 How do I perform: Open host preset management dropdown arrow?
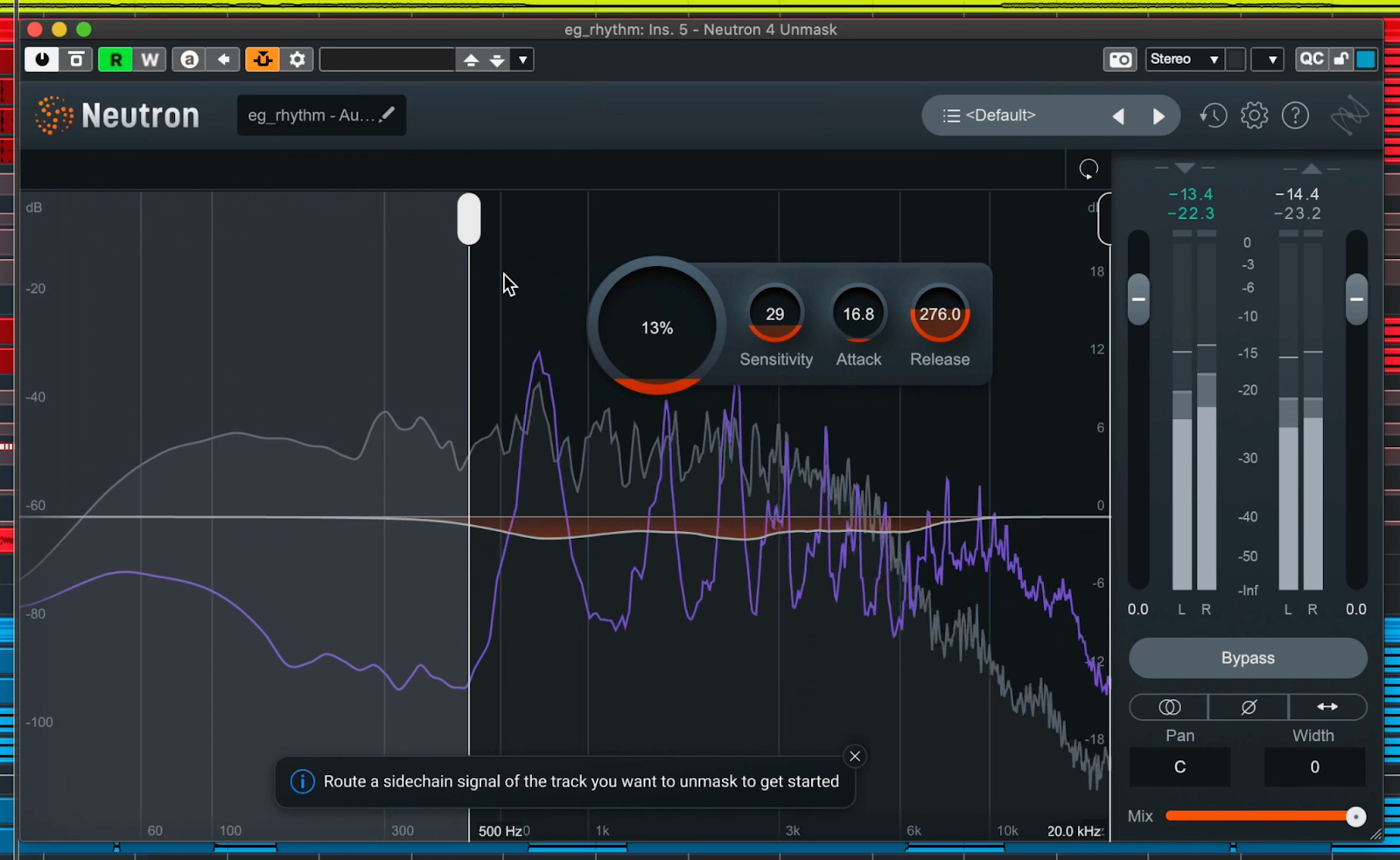522,59
